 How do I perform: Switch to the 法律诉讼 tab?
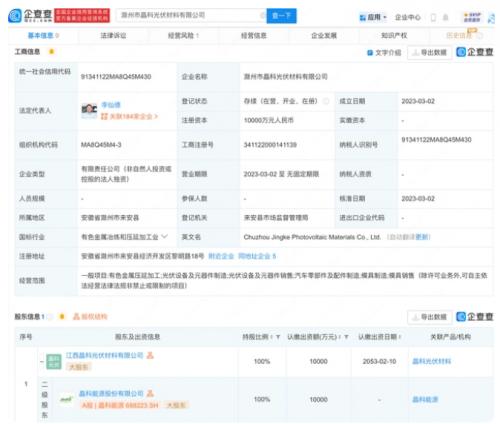(113, 35)
